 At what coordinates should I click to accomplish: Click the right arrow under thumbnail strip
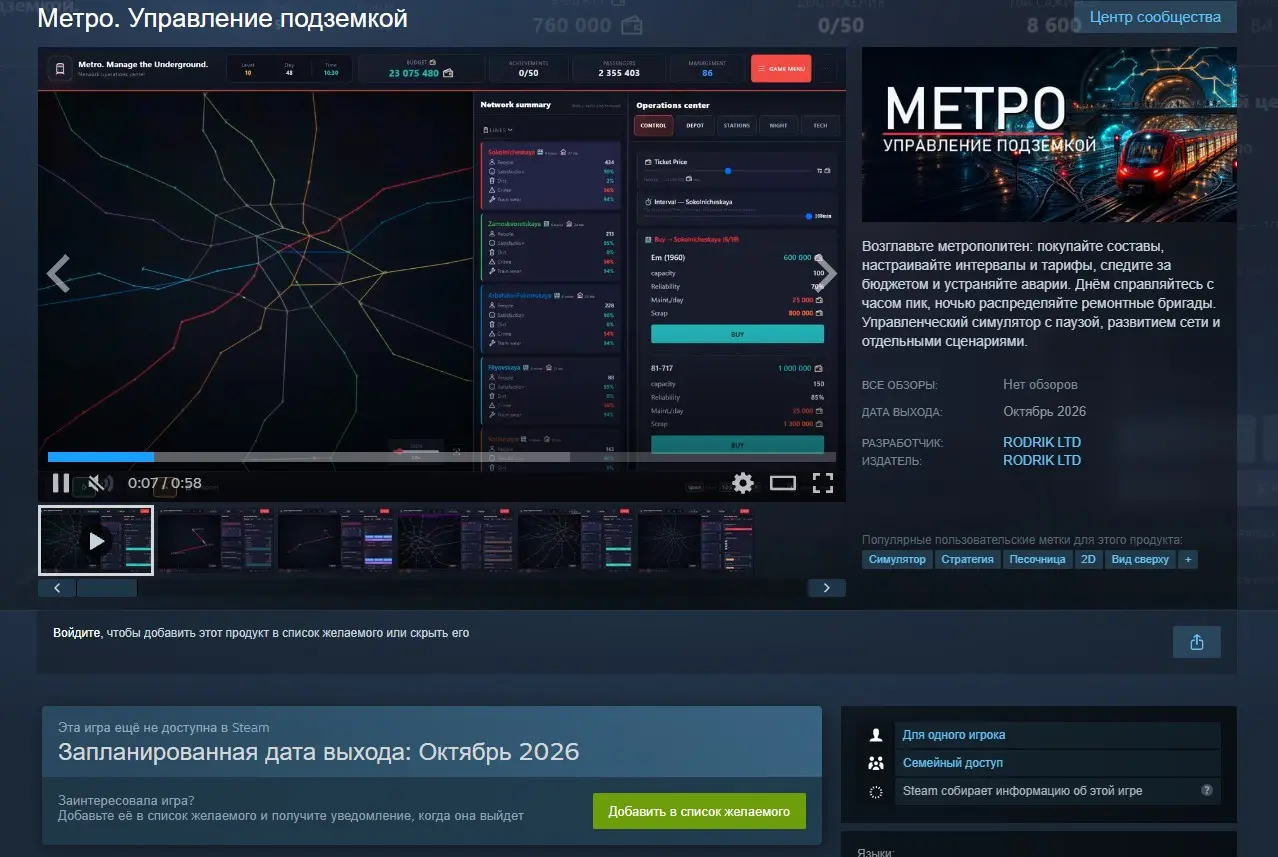click(x=826, y=588)
